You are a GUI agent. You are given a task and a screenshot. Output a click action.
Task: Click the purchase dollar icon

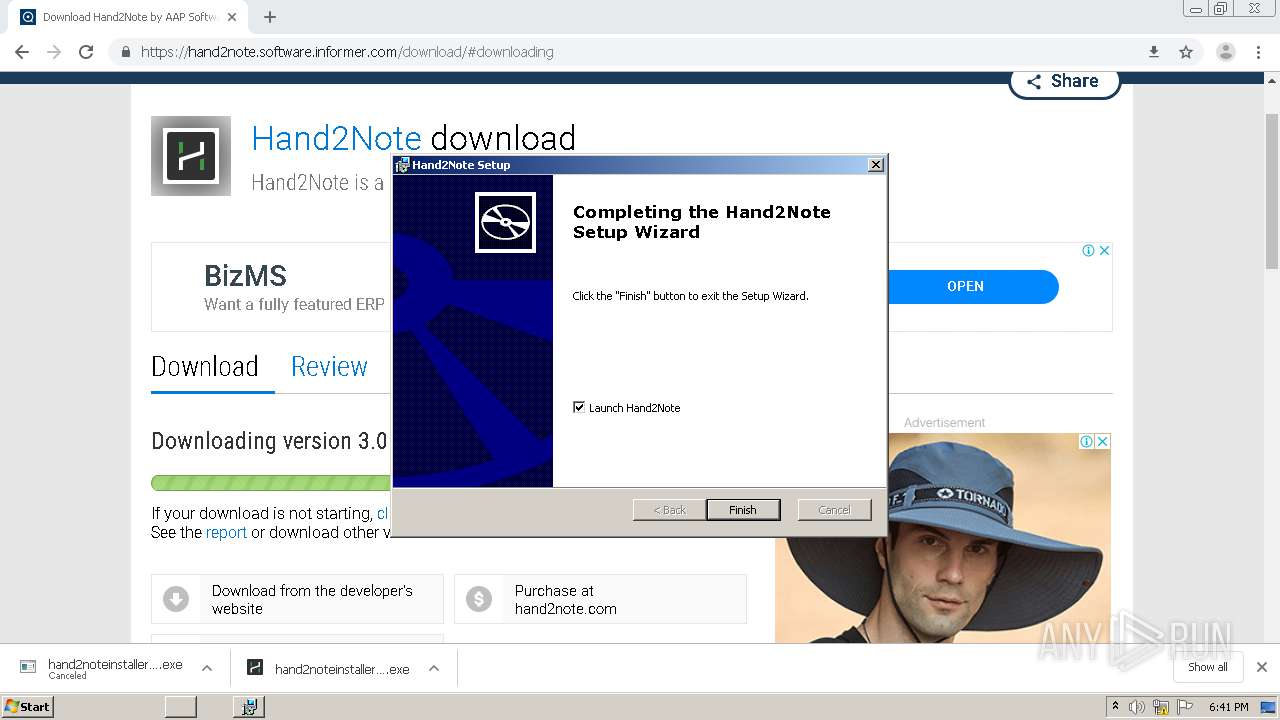coord(479,600)
